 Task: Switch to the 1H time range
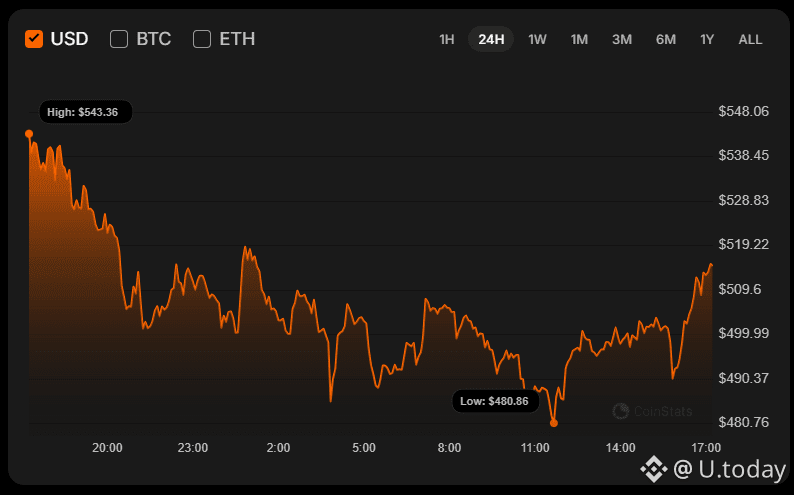(x=447, y=39)
